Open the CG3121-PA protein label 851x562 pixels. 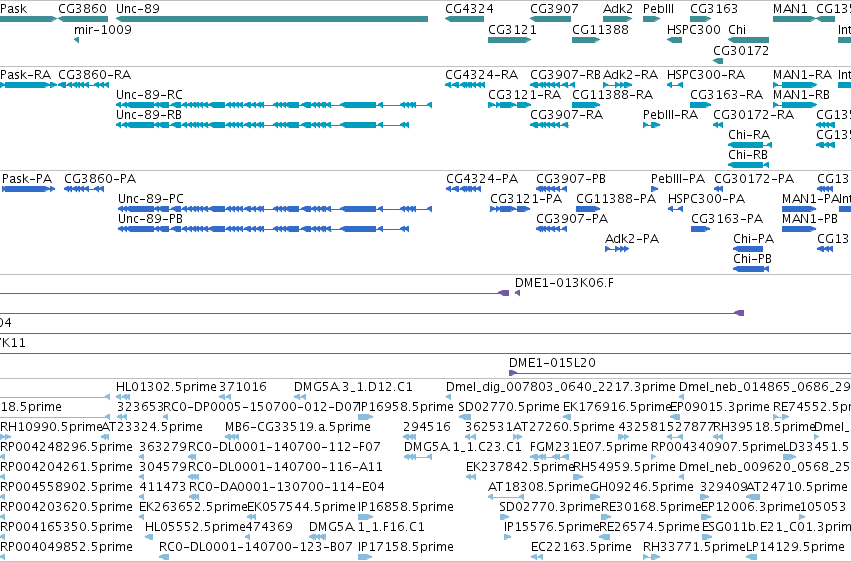(526, 199)
